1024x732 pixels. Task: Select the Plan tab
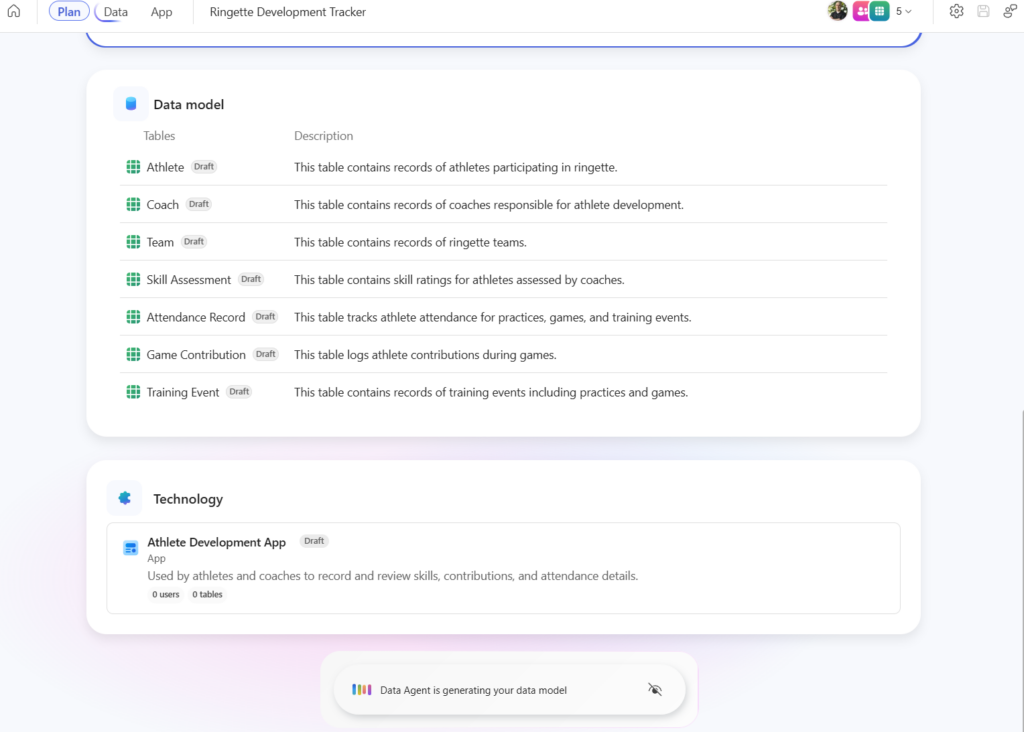point(69,12)
